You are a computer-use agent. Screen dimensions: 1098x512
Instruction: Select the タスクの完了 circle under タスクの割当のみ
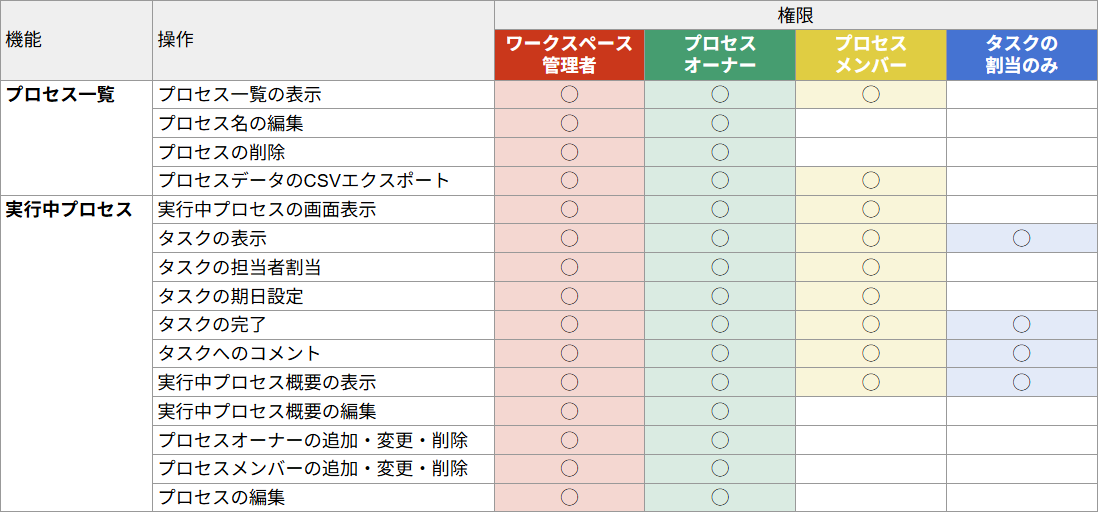[x=1021, y=324]
